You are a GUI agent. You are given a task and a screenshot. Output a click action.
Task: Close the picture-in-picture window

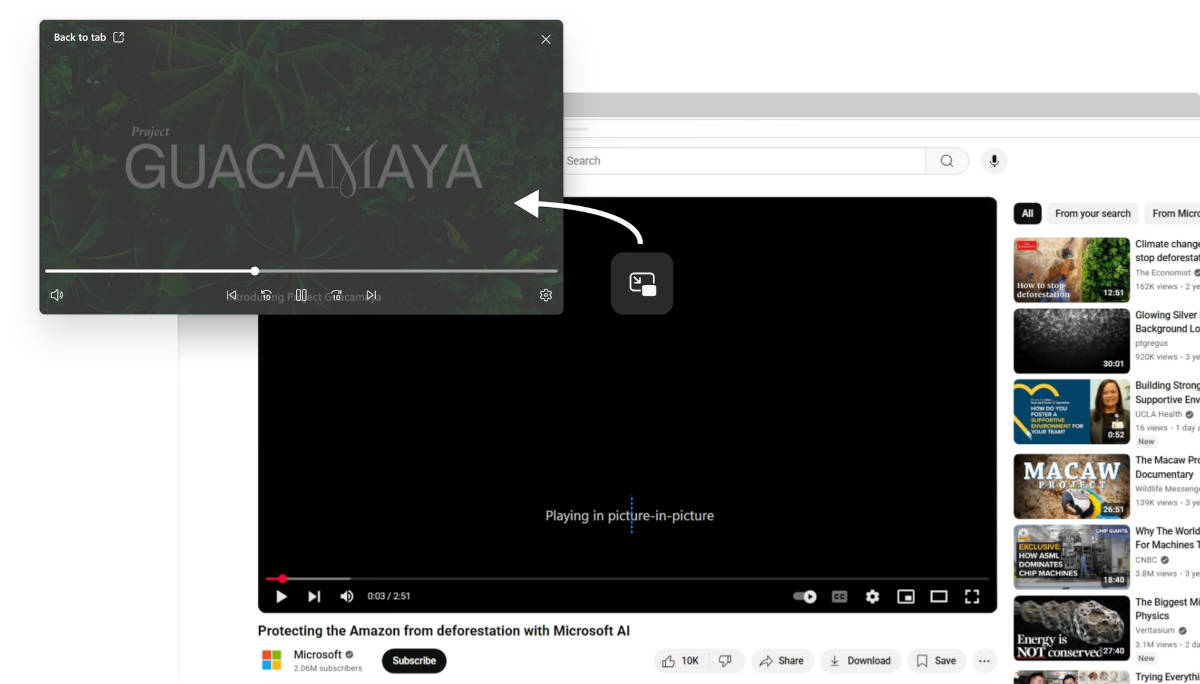[x=546, y=39]
